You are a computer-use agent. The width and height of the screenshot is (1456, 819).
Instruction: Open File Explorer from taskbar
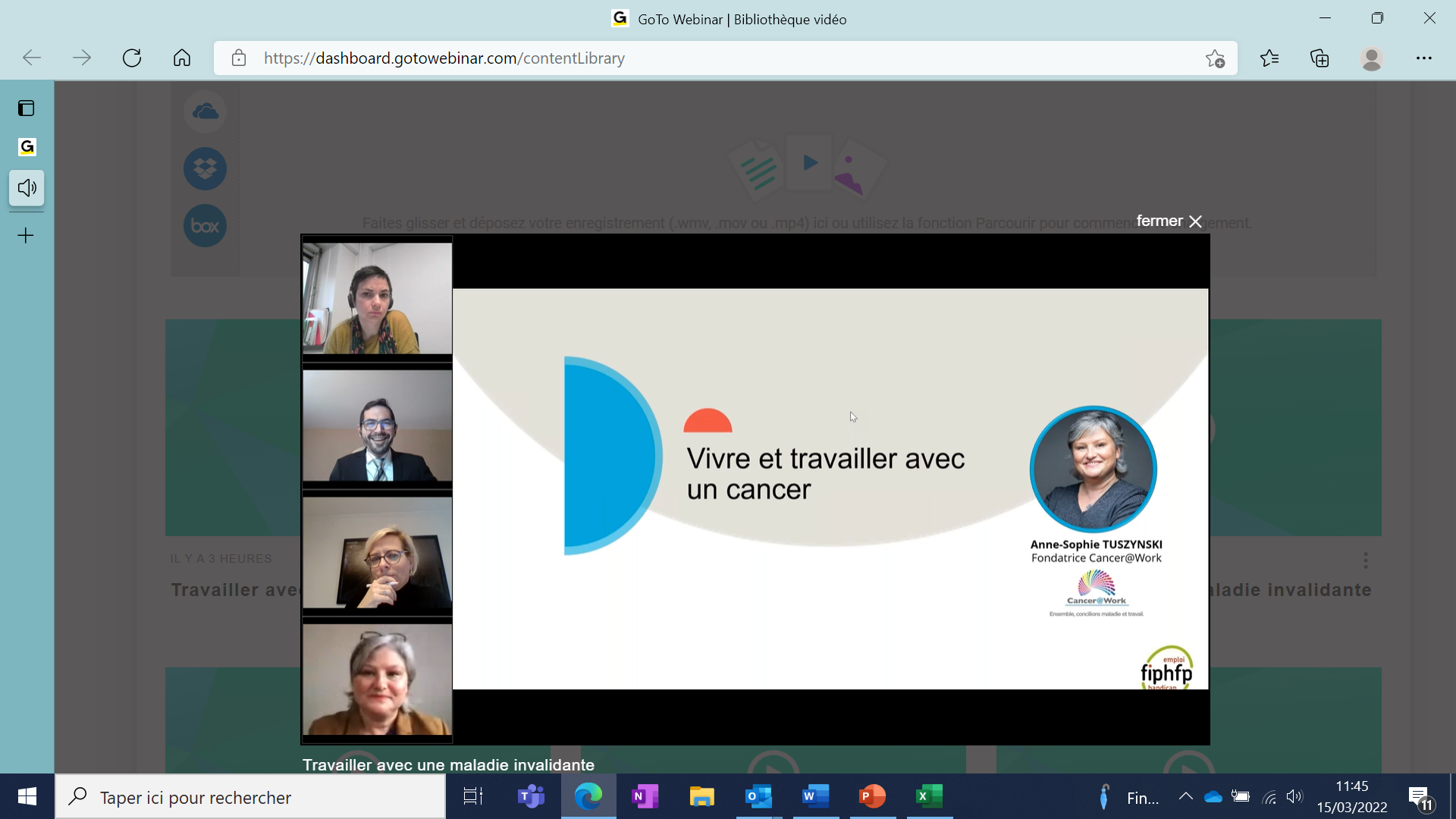(x=702, y=796)
